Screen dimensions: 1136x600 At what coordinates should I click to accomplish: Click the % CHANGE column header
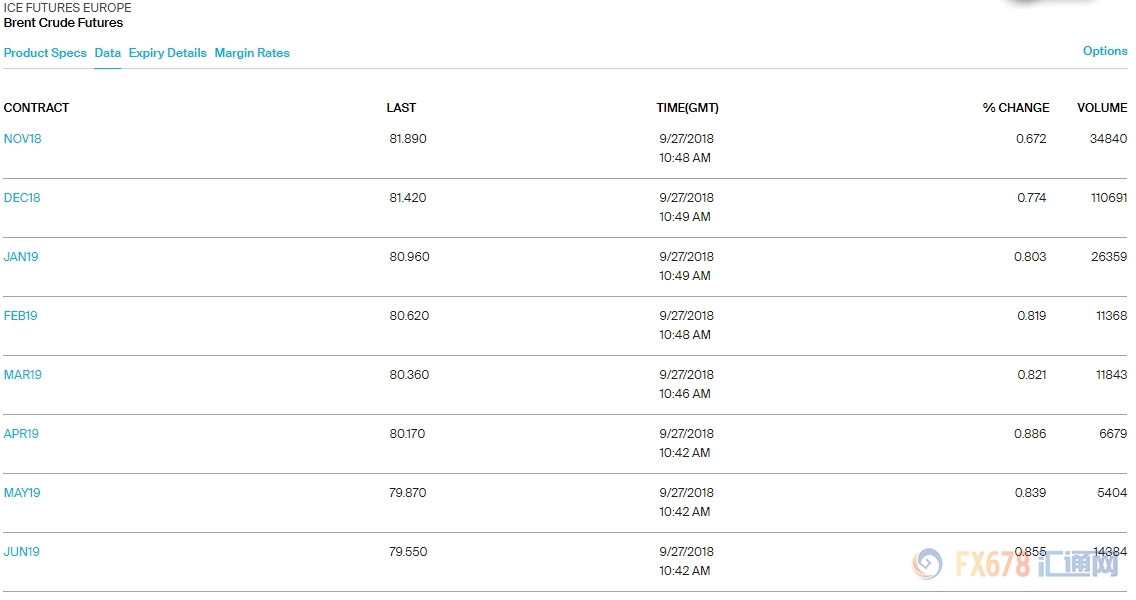pos(1016,108)
